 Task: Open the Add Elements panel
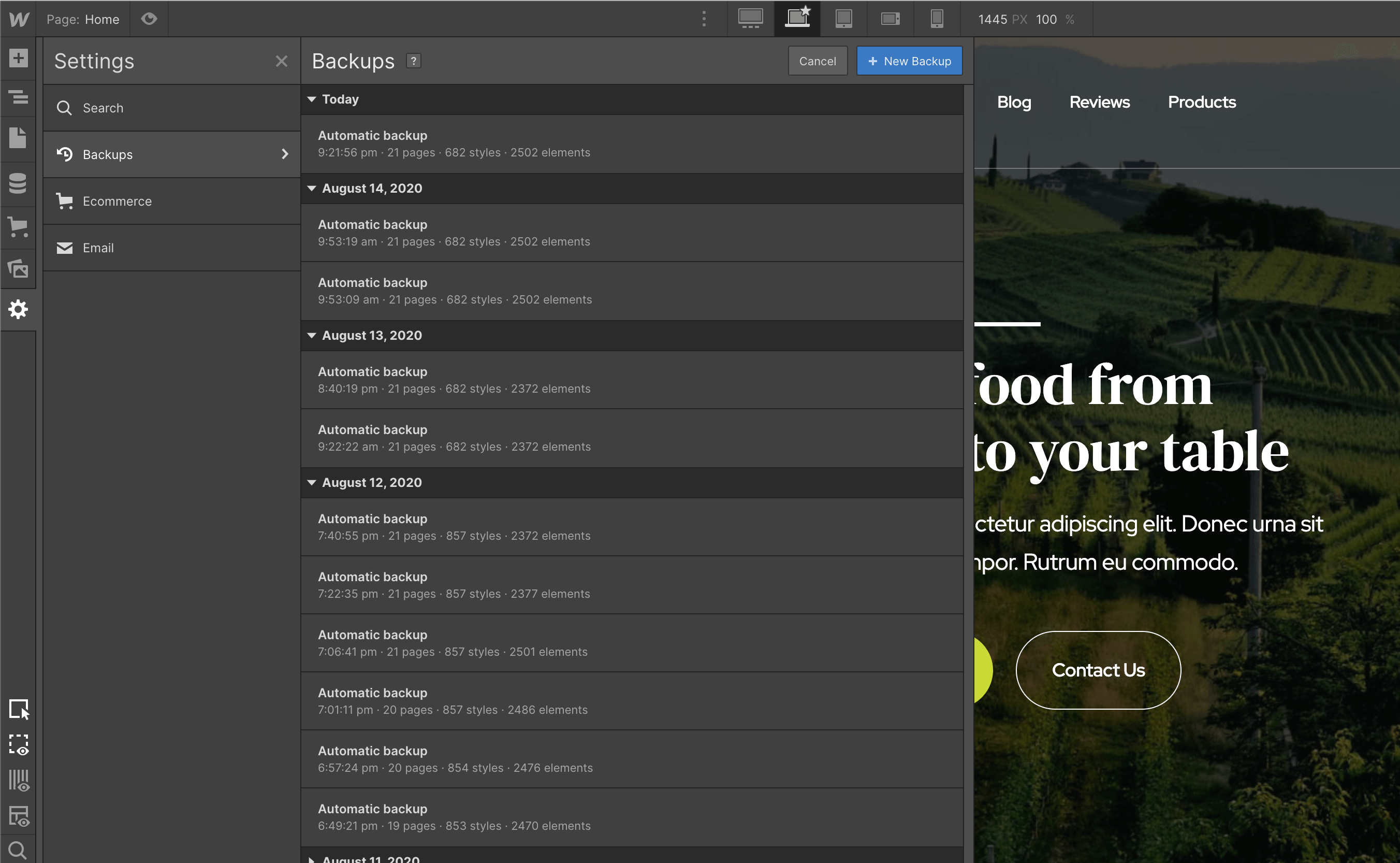(18, 58)
